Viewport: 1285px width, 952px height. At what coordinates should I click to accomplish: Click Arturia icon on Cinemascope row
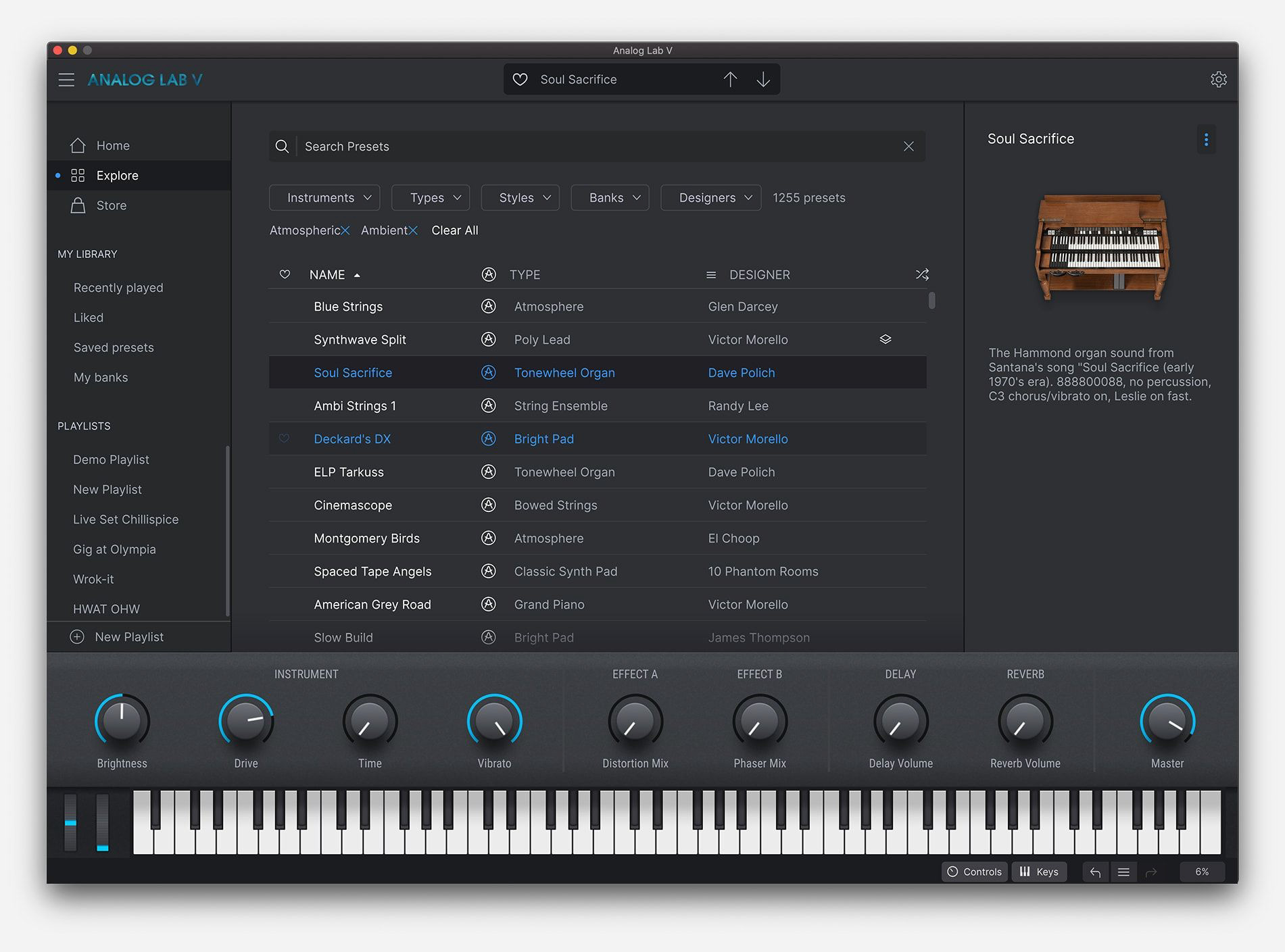(x=489, y=505)
